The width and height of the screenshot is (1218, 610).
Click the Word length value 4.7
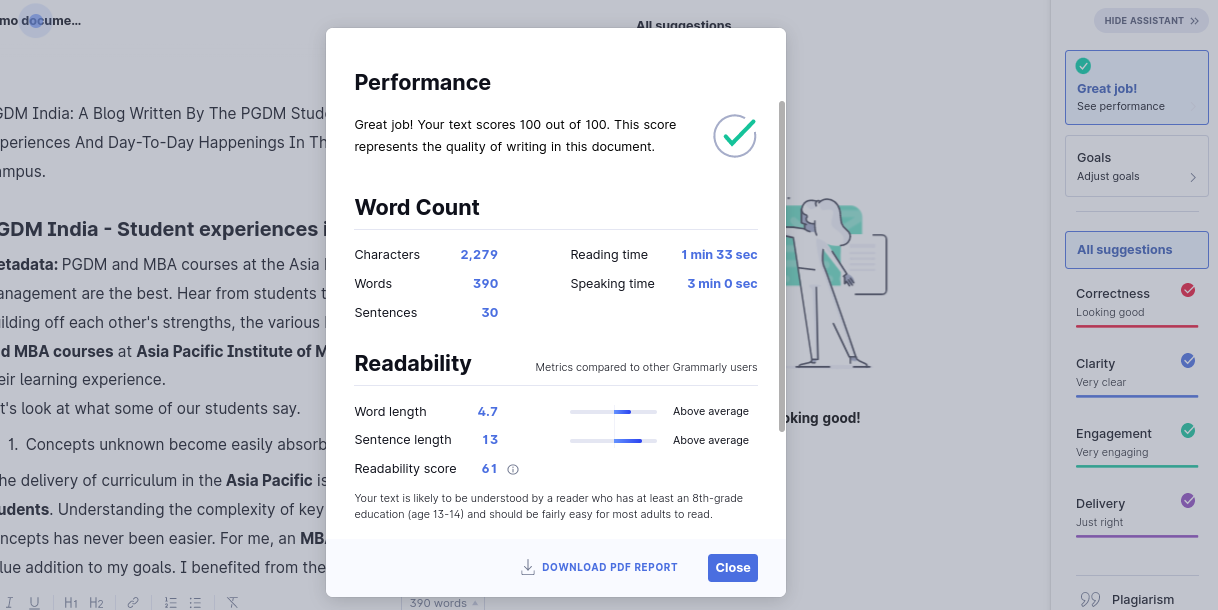[x=487, y=412]
